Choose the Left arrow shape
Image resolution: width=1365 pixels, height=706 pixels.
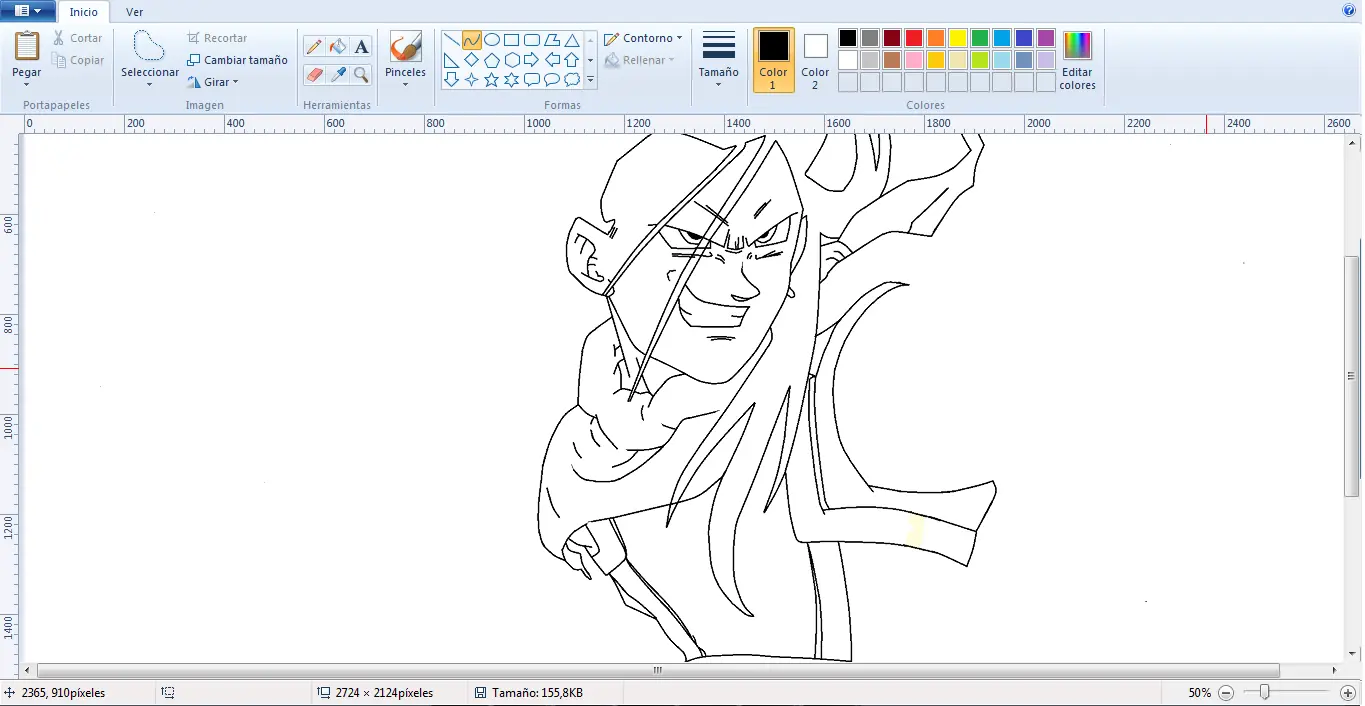point(552,60)
